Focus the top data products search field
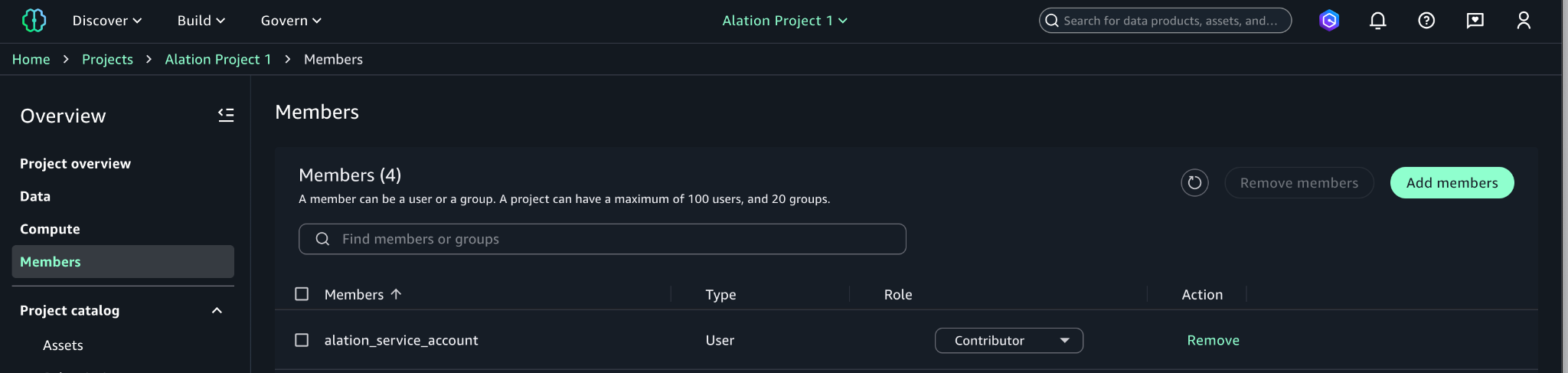This screenshot has width=1568, height=373. tap(1165, 21)
